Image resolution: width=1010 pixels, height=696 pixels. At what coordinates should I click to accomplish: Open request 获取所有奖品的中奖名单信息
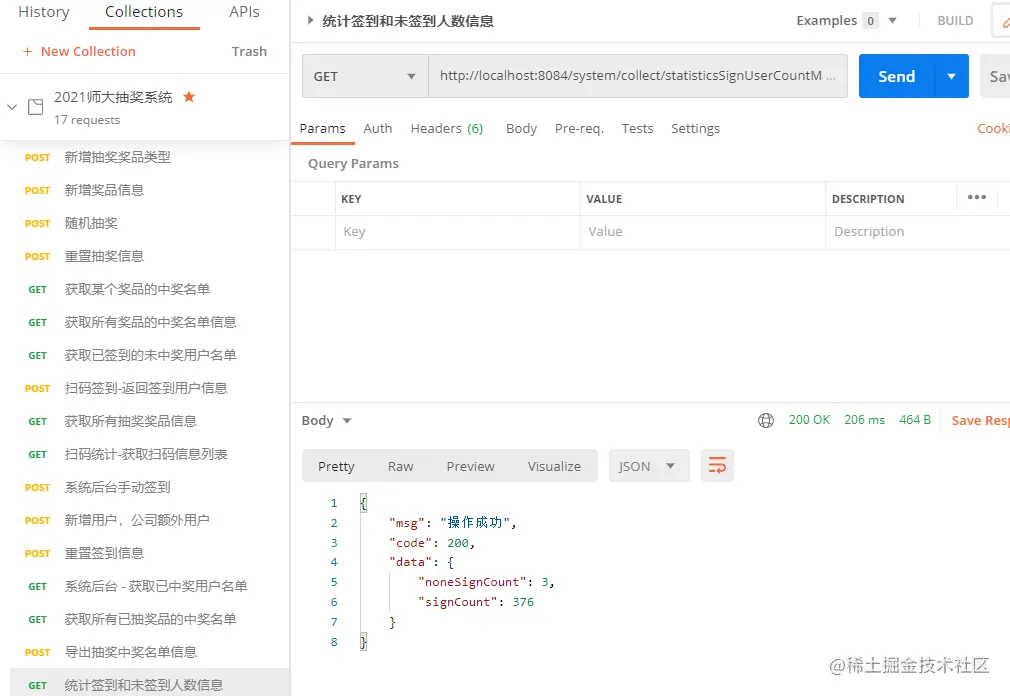click(149, 322)
